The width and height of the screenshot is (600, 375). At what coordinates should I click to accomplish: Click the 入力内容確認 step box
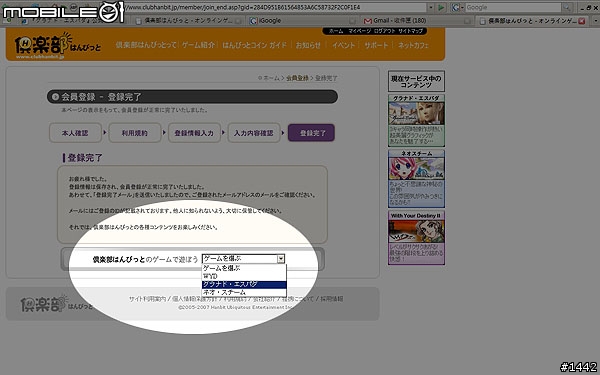pos(254,133)
